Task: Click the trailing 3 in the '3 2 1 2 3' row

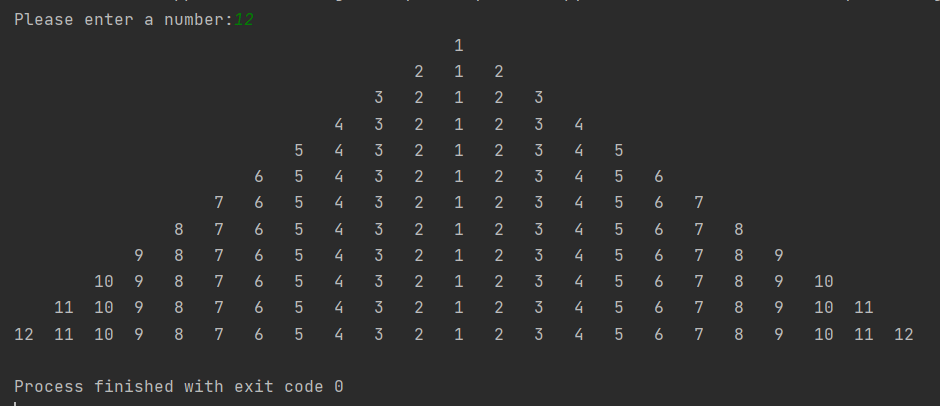Action: 538,98
